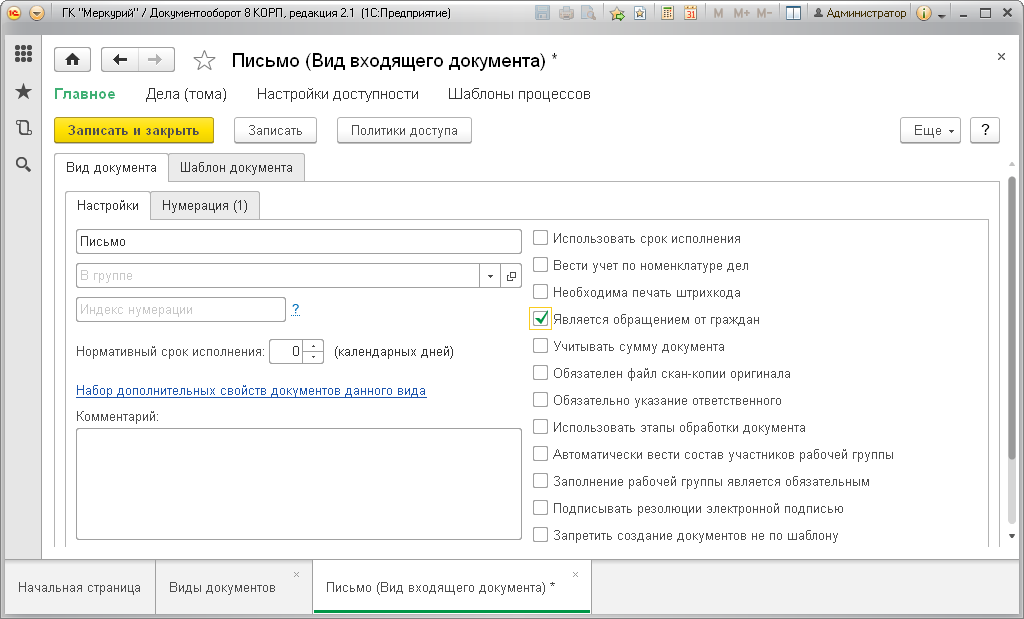Viewport: 1024px width, 619px height.
Task: Enable Использовать срок исполнения checkbox
Action: point(540,238)
